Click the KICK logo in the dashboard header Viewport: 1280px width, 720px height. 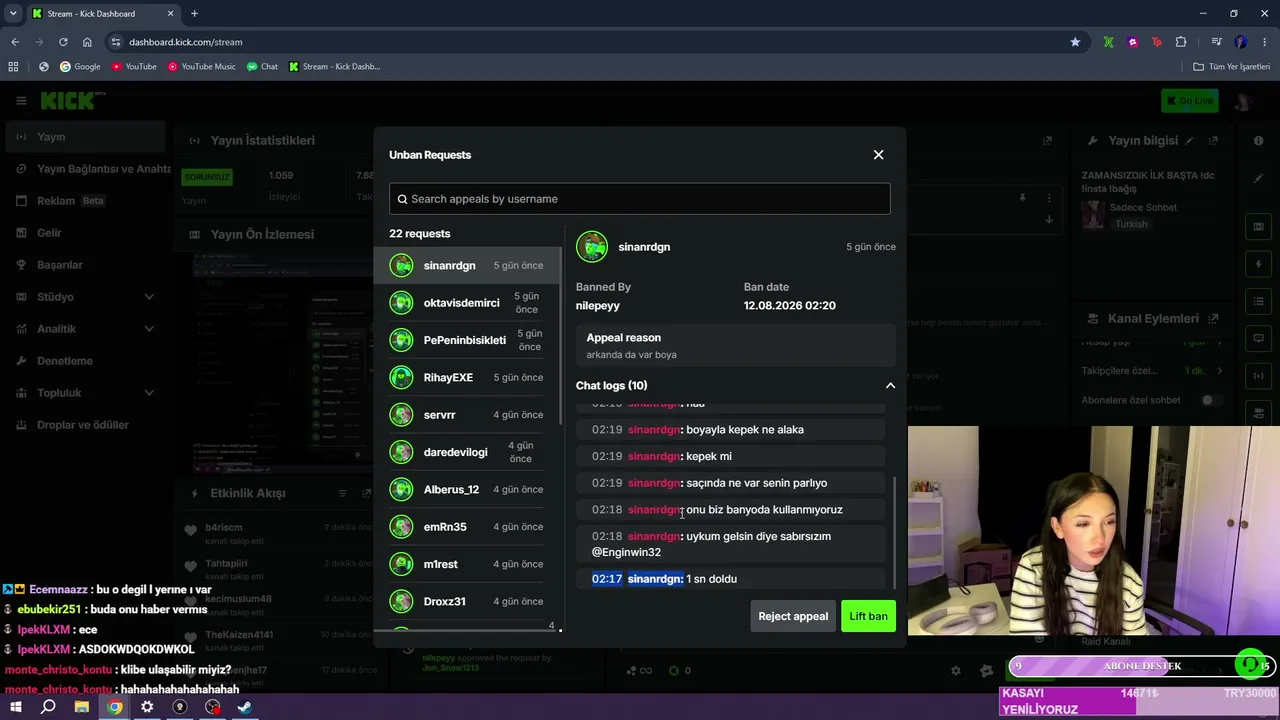[x=73, y=100]
